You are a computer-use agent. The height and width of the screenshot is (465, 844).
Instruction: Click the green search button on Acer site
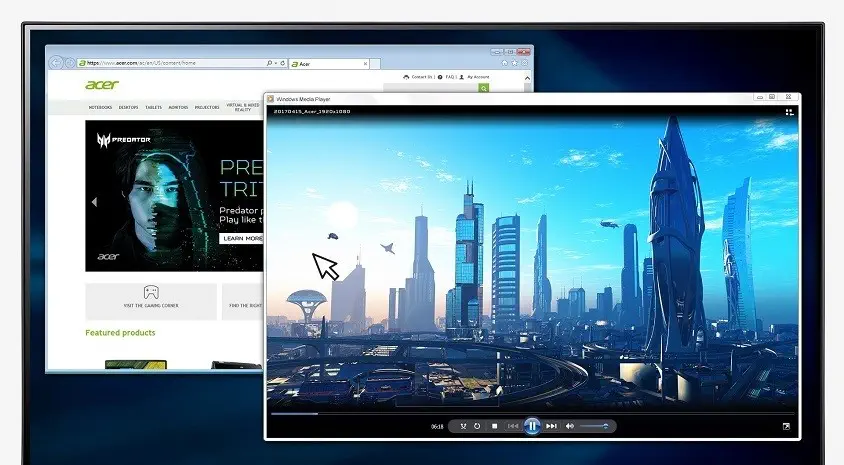484,88
